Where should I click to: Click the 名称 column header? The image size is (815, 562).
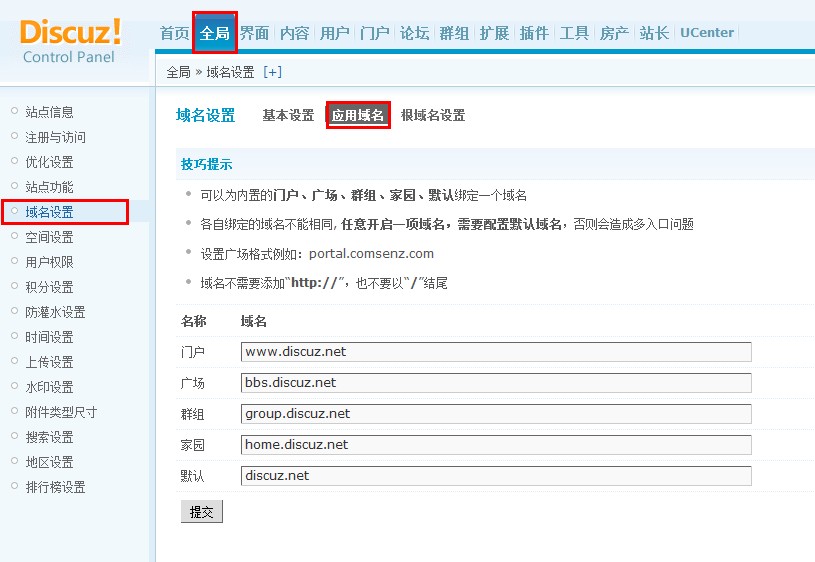(x=193, y=321)
